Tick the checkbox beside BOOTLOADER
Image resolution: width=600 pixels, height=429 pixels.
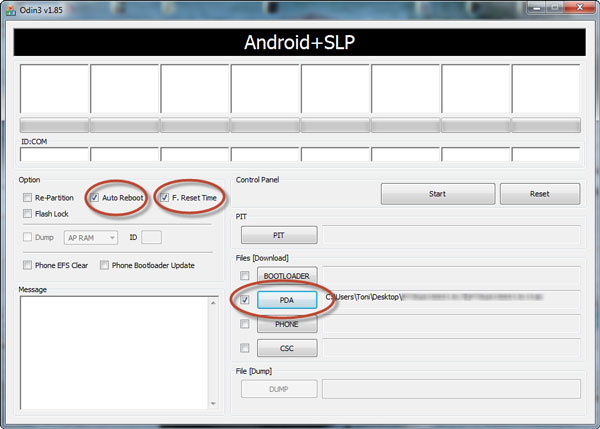(245, 275)
